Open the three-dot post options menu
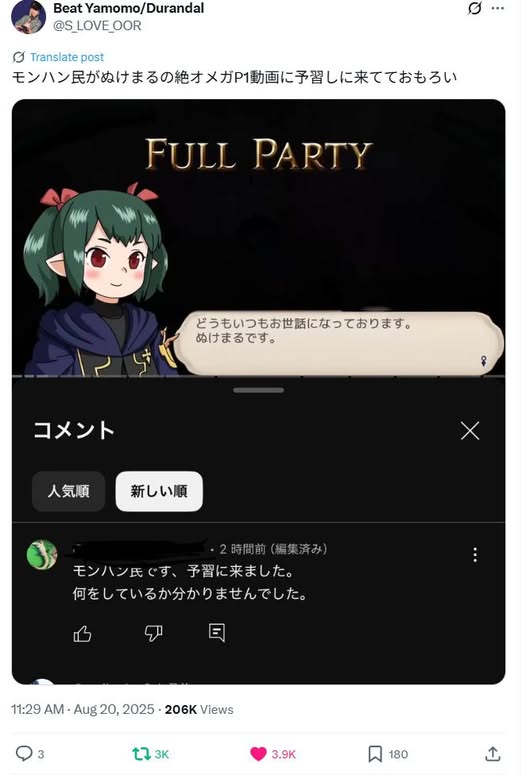The height and width of the screenshot is (775, 526). coord(498,8)
